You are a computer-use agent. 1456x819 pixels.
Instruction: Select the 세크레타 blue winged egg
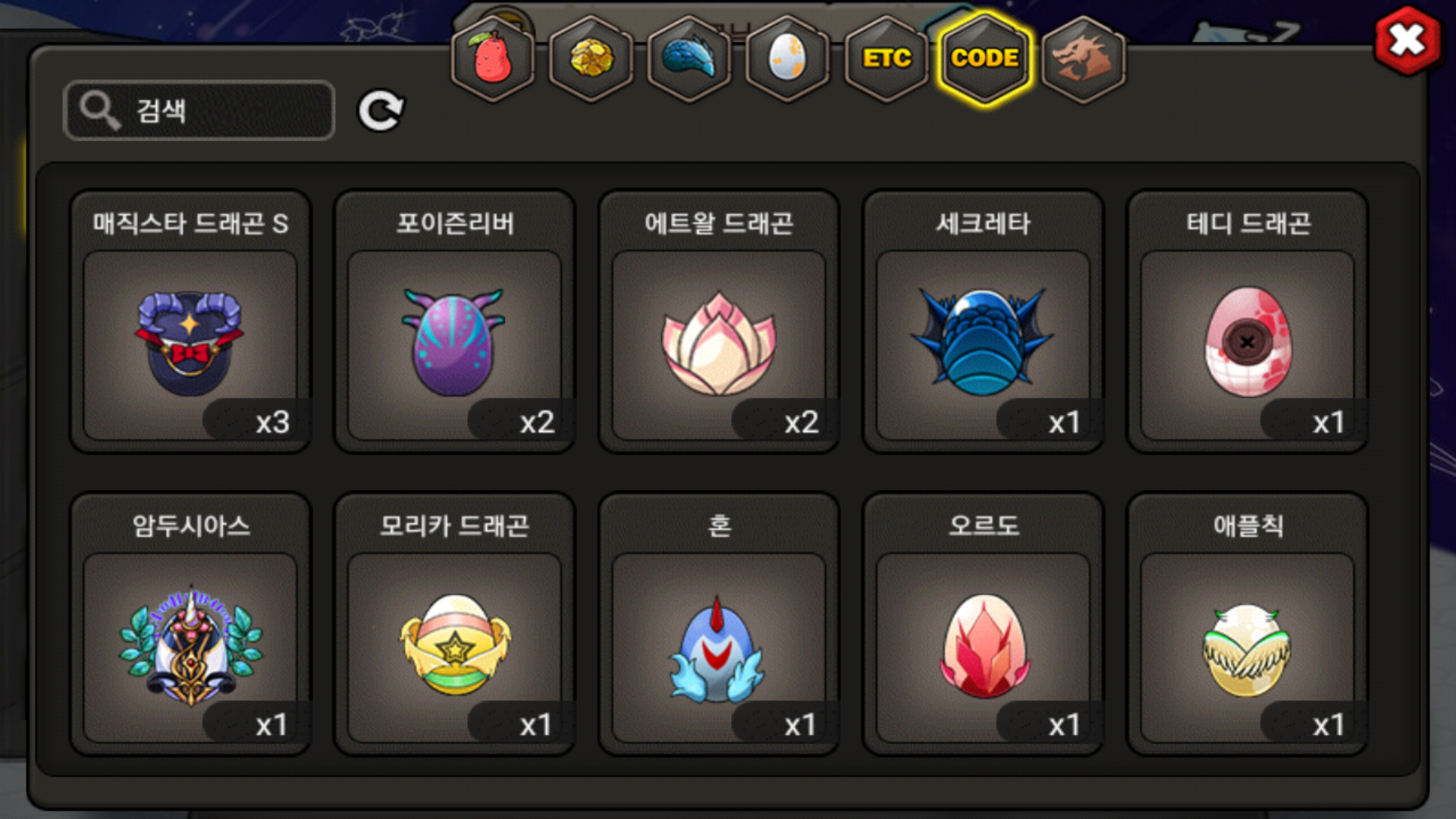click(x=984, y=322)
